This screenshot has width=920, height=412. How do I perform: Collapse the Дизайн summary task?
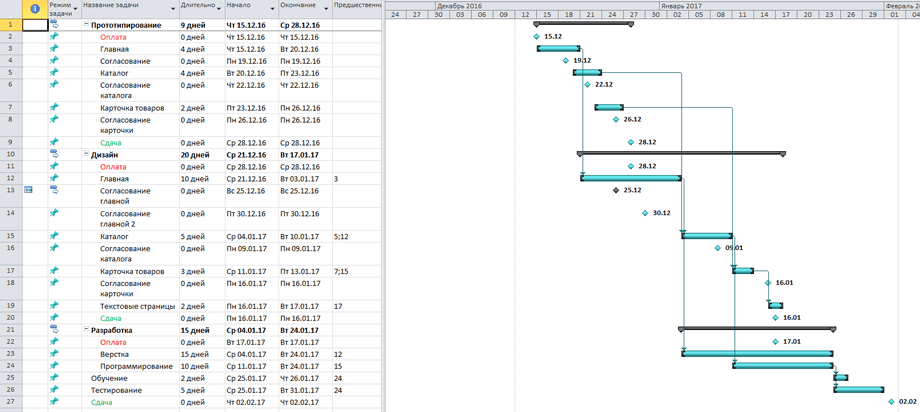(x=86, y=155)
